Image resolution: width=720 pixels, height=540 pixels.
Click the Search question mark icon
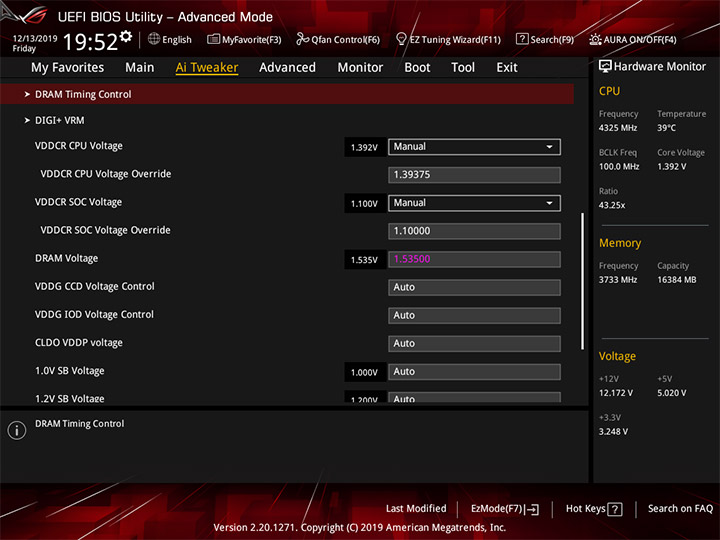pyautogui.click(x=522, y=39)
